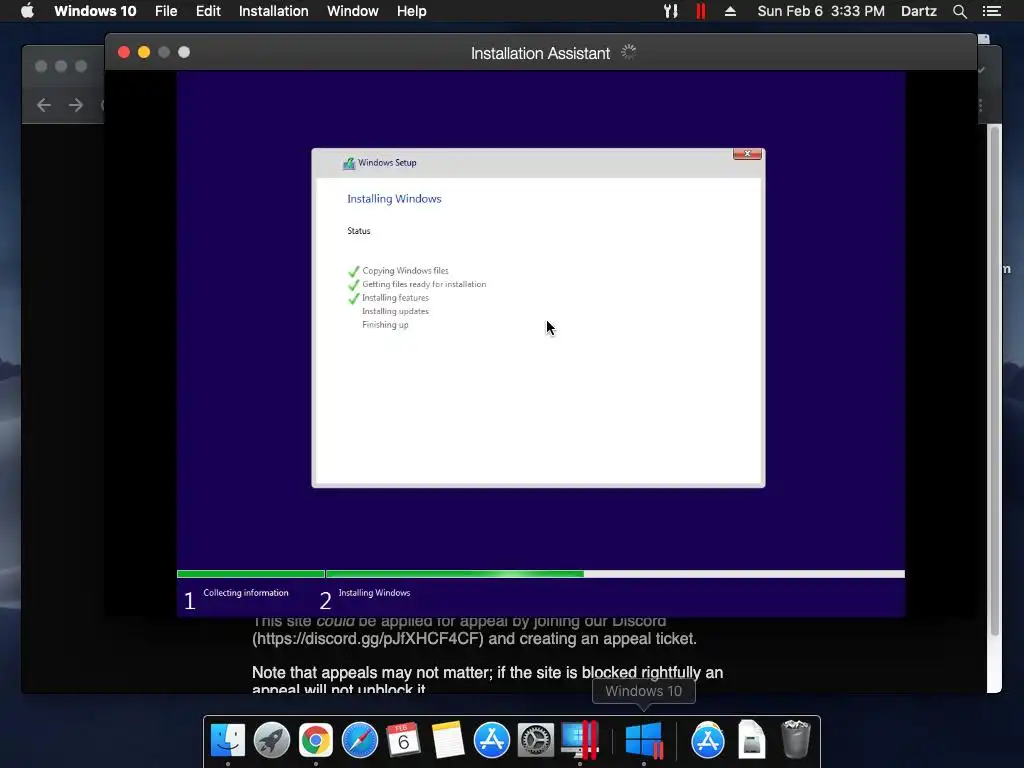Open Notes from the Dock

[x=448, y=741]
